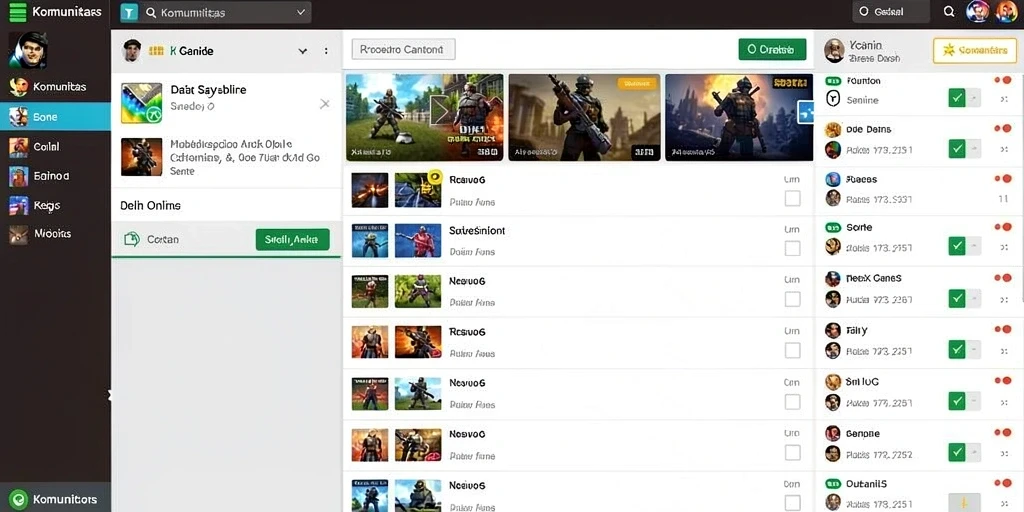Open the green hamburger menu icon
The image size is (1024, 512).
click(x=18, y=12)
